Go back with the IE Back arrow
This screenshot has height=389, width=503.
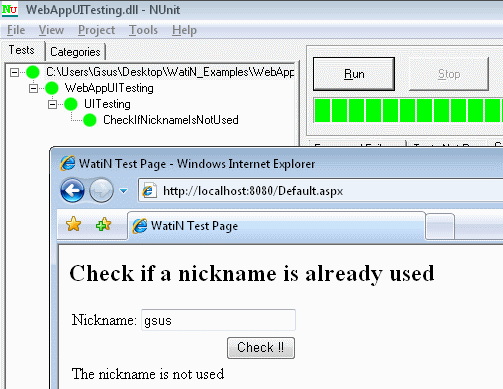[x=72, y=191]
